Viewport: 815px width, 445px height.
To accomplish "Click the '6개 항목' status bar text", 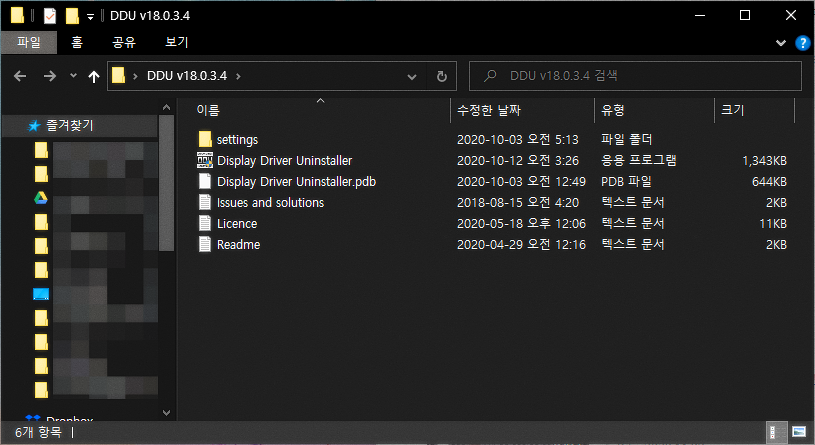I will 38,432.
